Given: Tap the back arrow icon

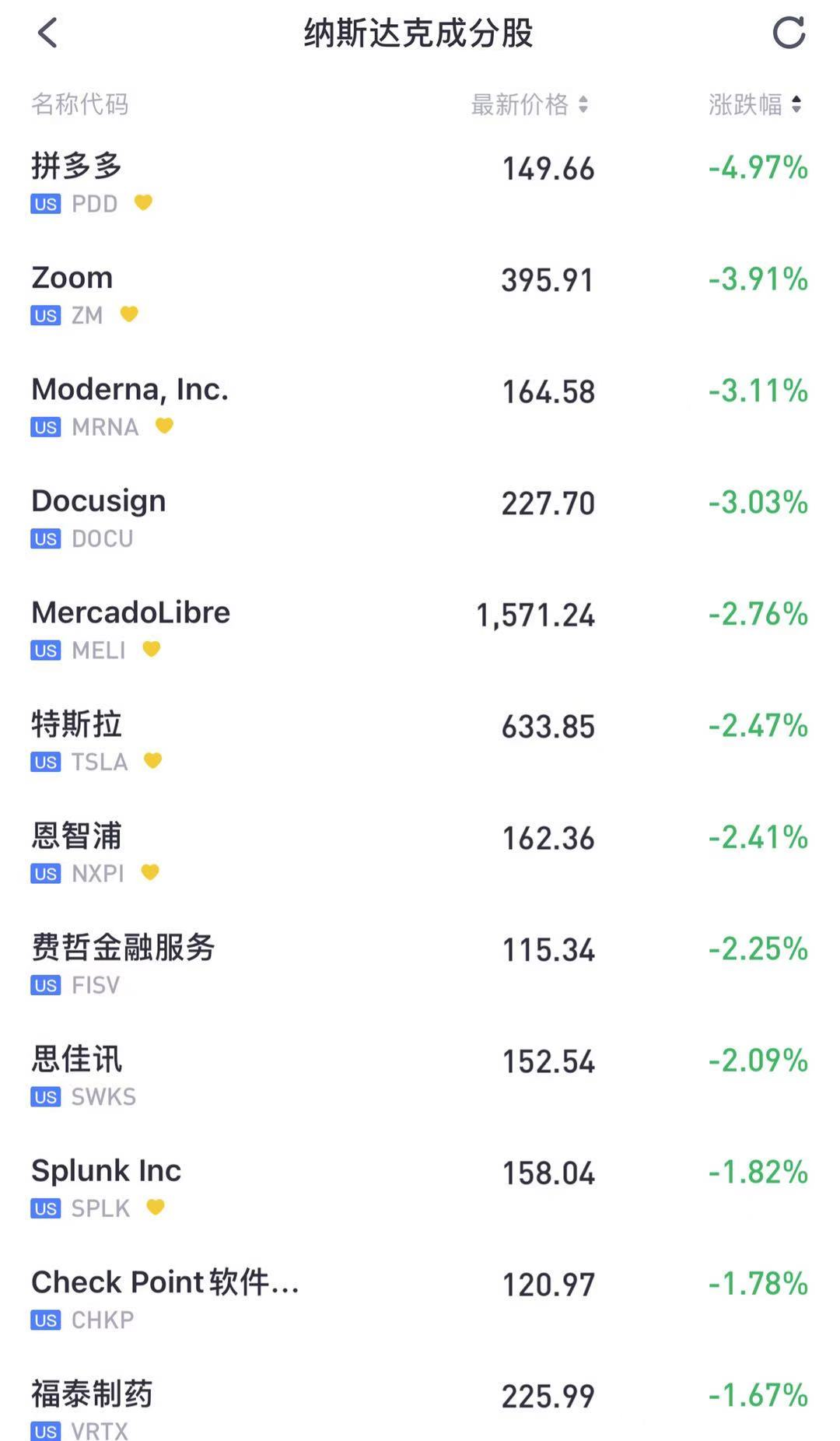Looking at the screenshot, I should pos(47,33).
